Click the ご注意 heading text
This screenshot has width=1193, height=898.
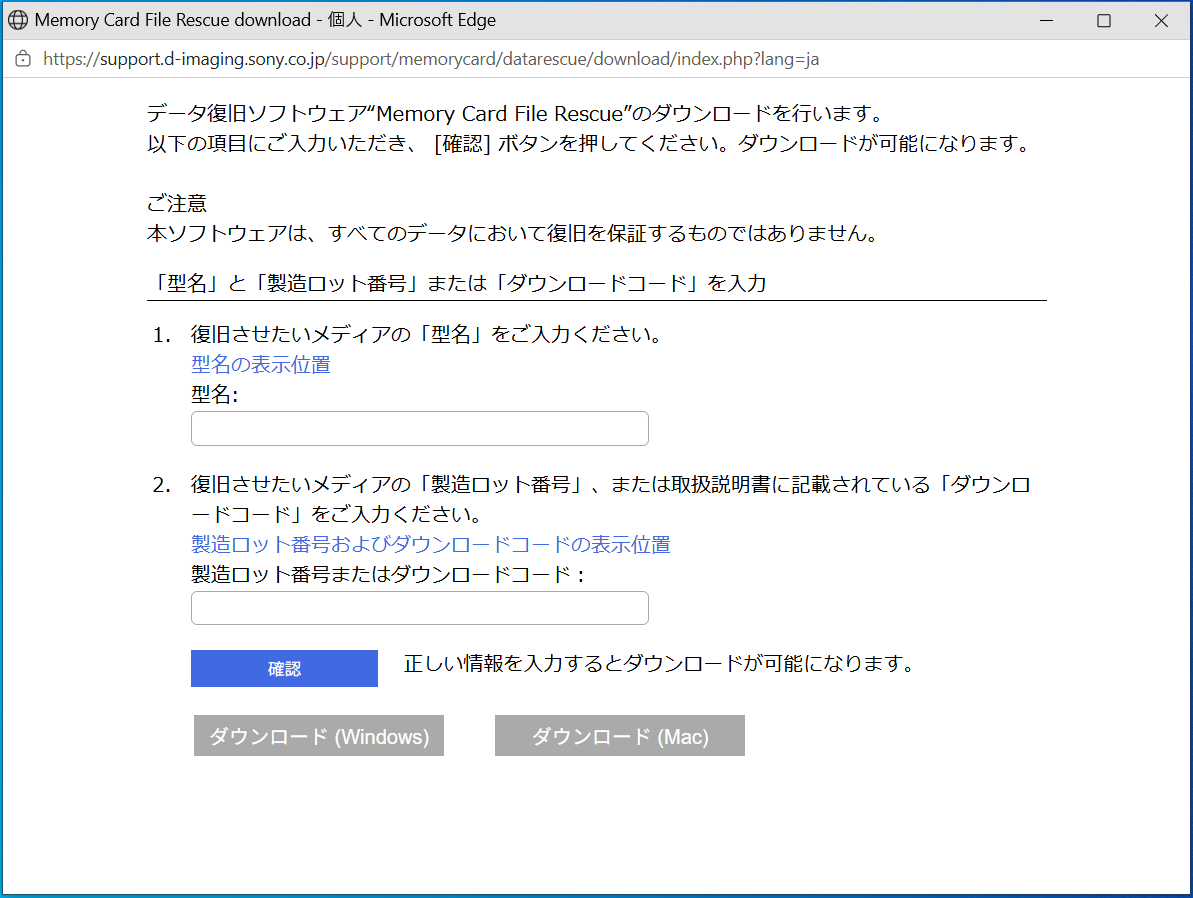tap(177, 203)
